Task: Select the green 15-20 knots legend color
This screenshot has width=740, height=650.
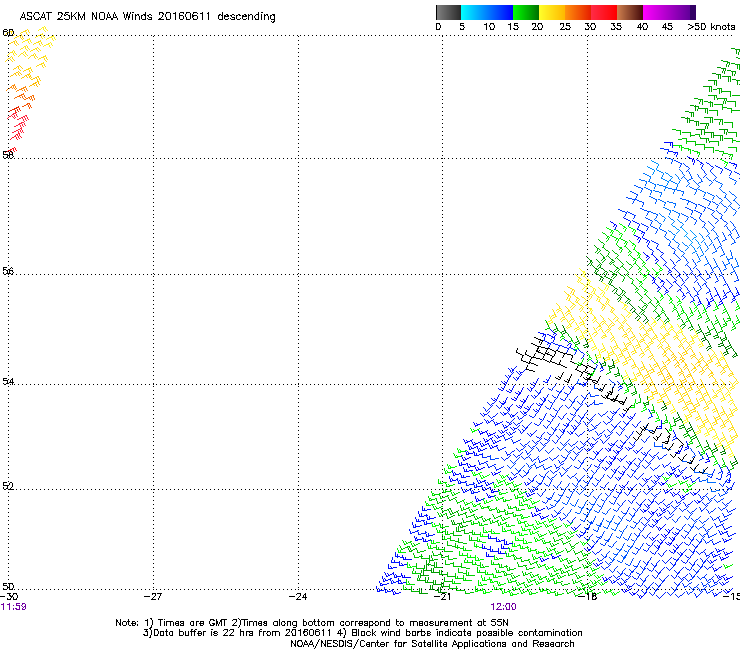Action: pos(526,12)
